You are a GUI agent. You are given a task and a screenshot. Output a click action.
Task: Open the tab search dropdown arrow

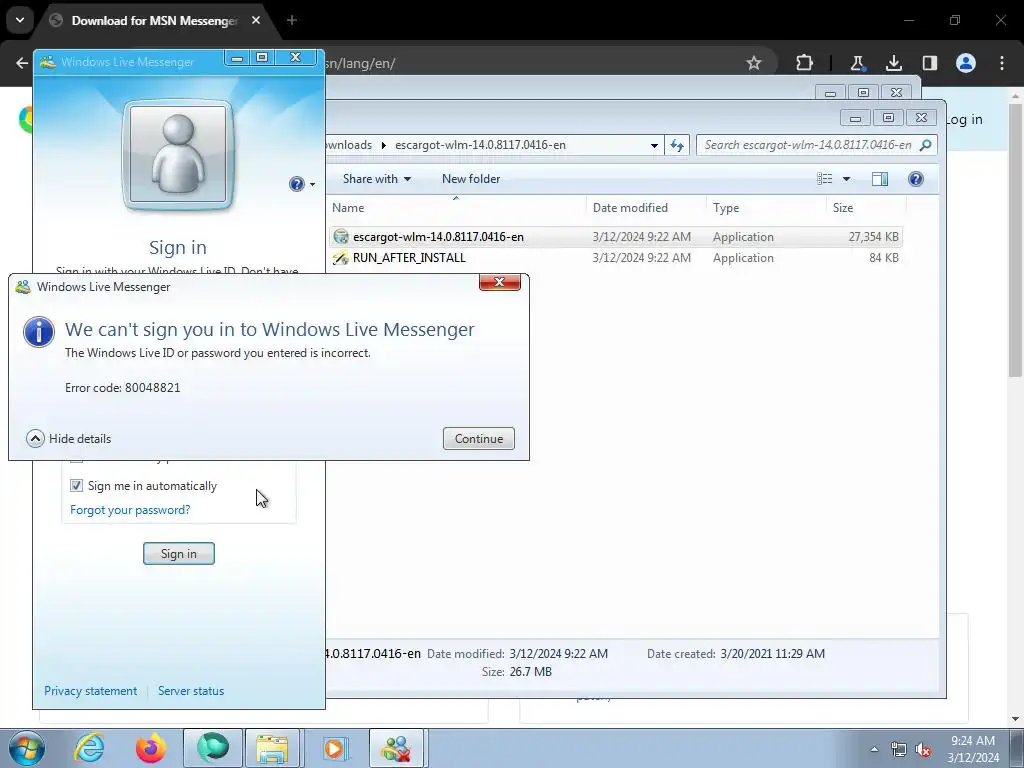pos(20,20)
